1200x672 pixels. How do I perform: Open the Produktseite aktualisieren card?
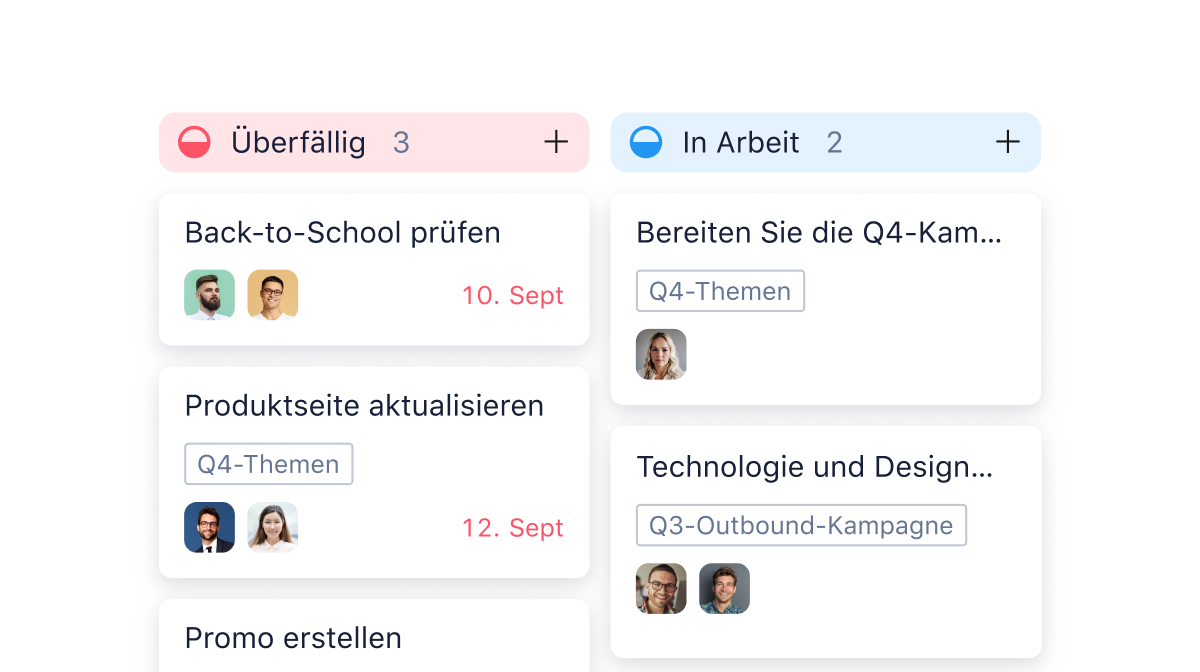coord(363,406)
